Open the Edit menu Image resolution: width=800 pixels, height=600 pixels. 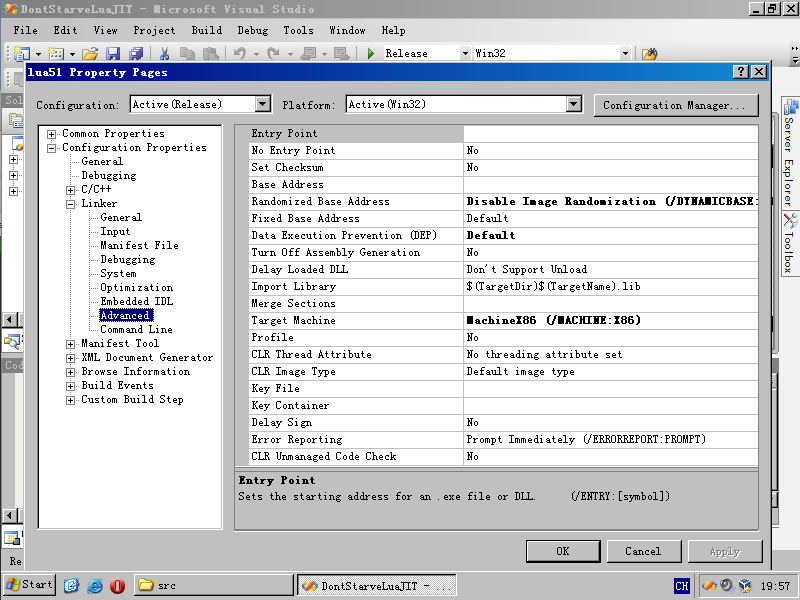click(65, 30)
